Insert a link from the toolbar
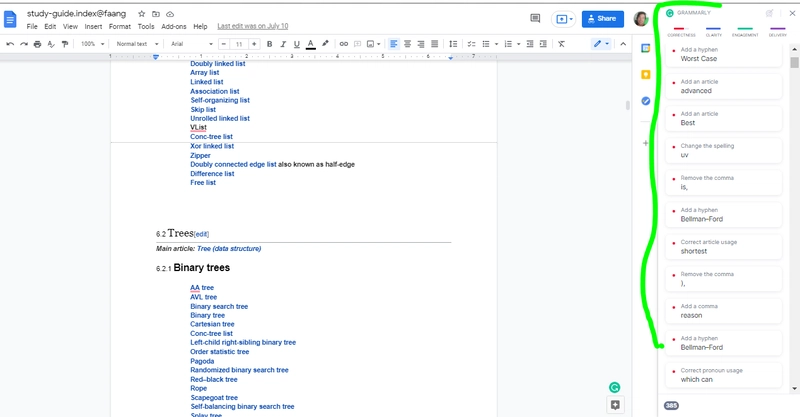 pyautogui.click(x=344, y=44)
